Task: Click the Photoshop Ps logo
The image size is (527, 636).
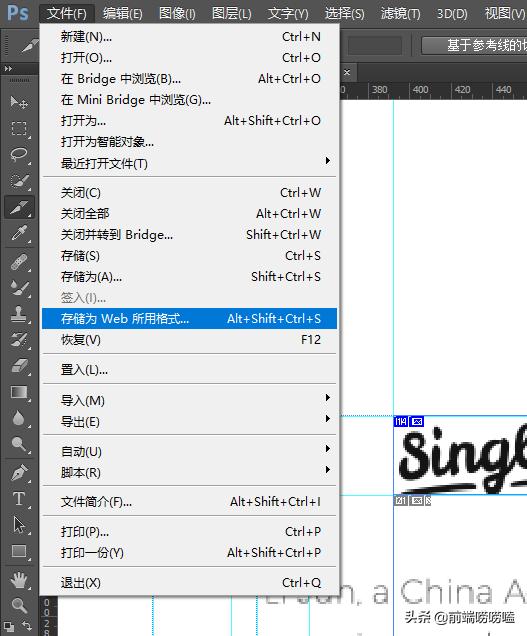Action: pyautogui.click(x=18, y=13)
